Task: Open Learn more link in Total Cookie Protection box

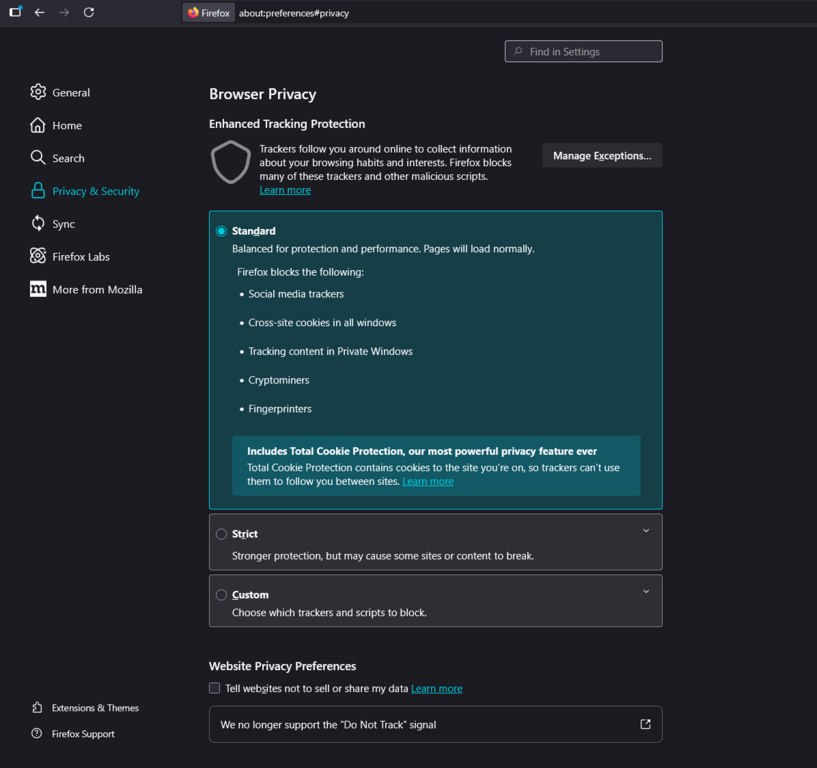Action: coord(428,481)
